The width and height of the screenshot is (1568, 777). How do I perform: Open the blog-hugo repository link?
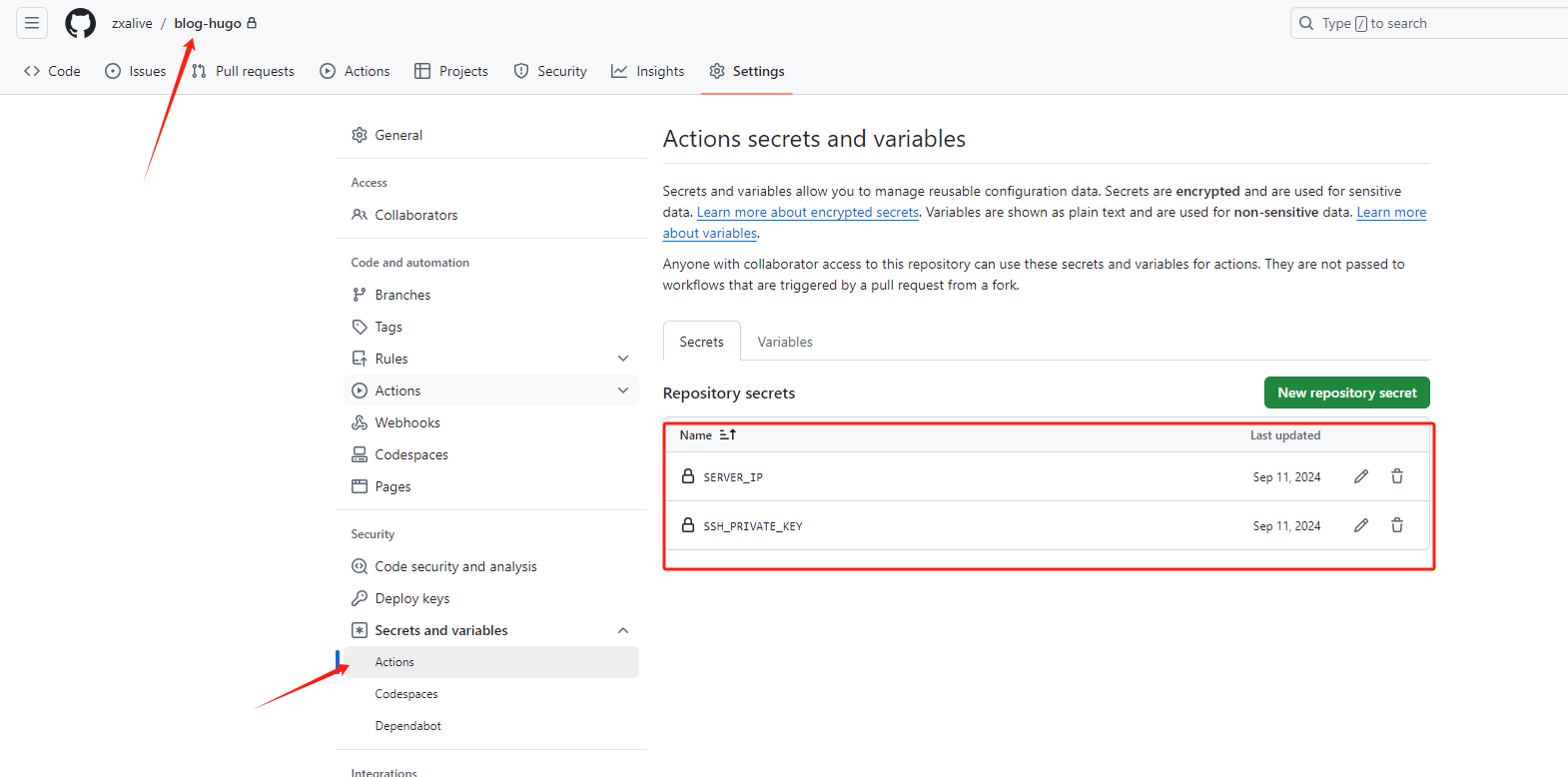pyautogui.click(x=208, y=23)
